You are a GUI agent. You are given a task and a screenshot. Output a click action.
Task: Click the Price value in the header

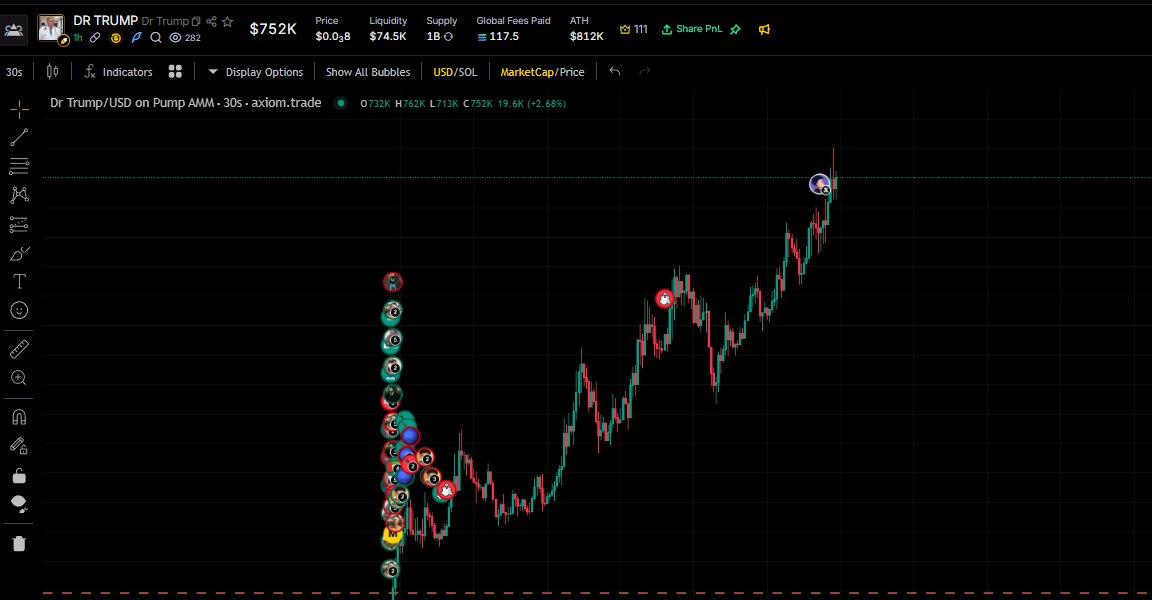coord(333,36)
